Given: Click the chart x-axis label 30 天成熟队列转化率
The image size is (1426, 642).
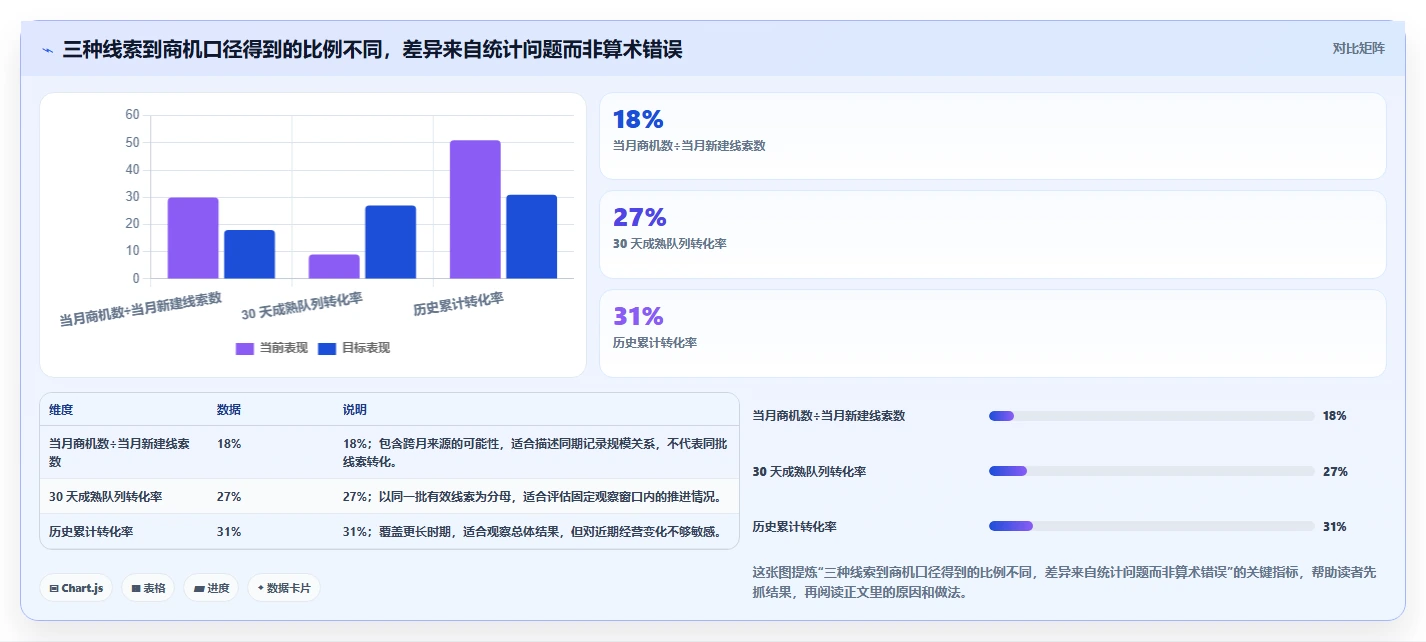Looking at the screenshot, I should click(302, 306).
